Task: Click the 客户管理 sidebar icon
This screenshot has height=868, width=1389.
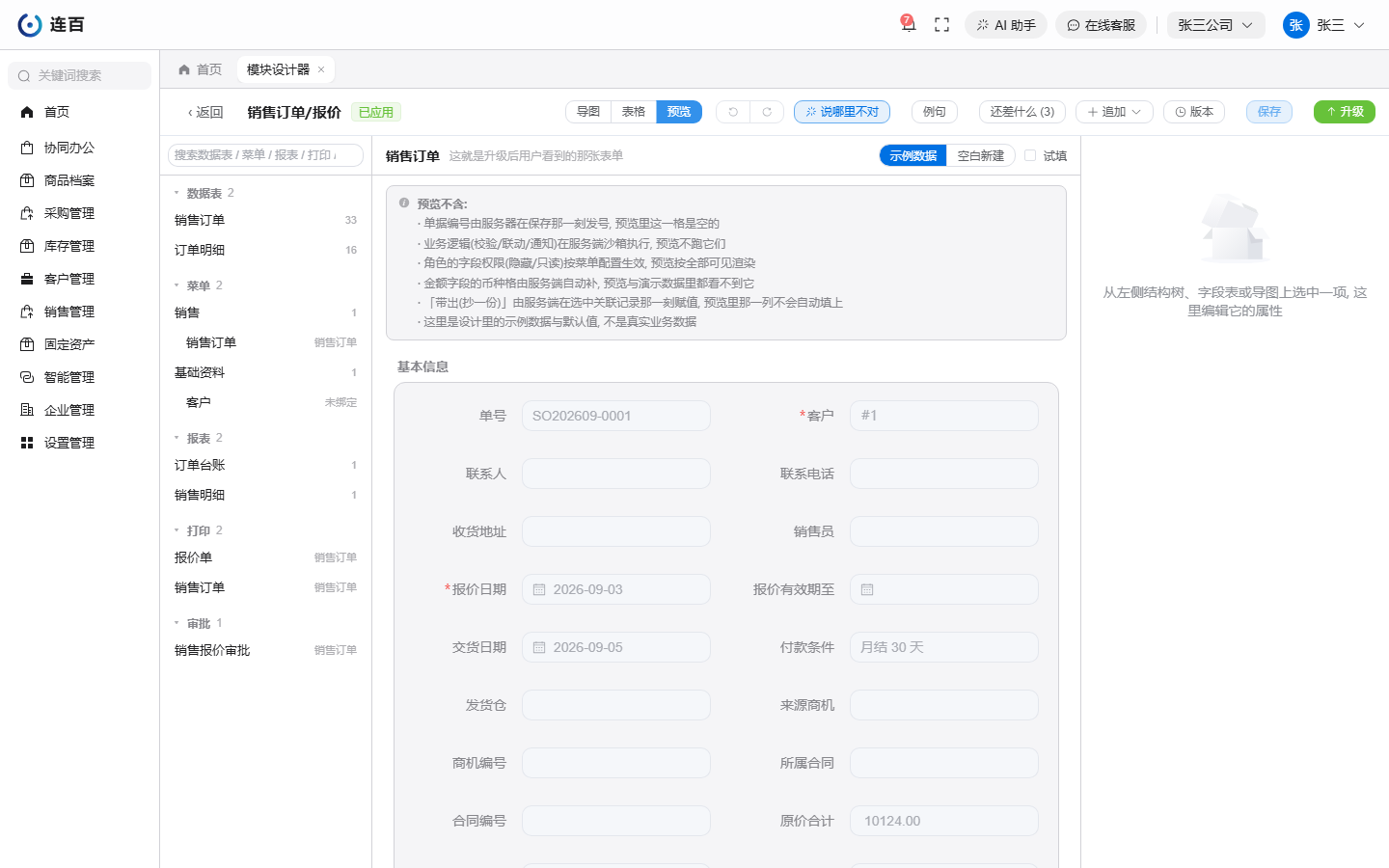Action: 27,279
